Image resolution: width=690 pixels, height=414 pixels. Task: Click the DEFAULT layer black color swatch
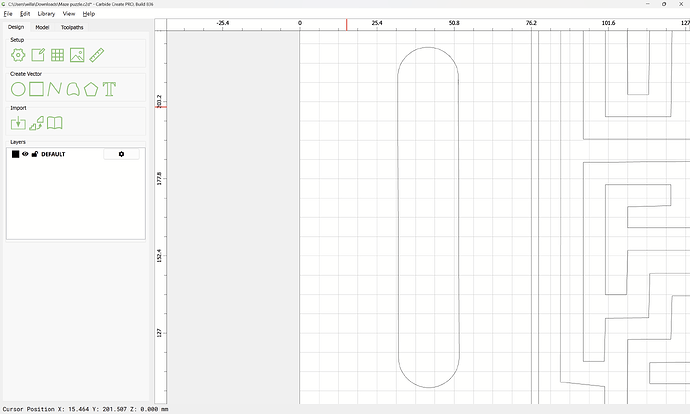(x=15, y=154)
